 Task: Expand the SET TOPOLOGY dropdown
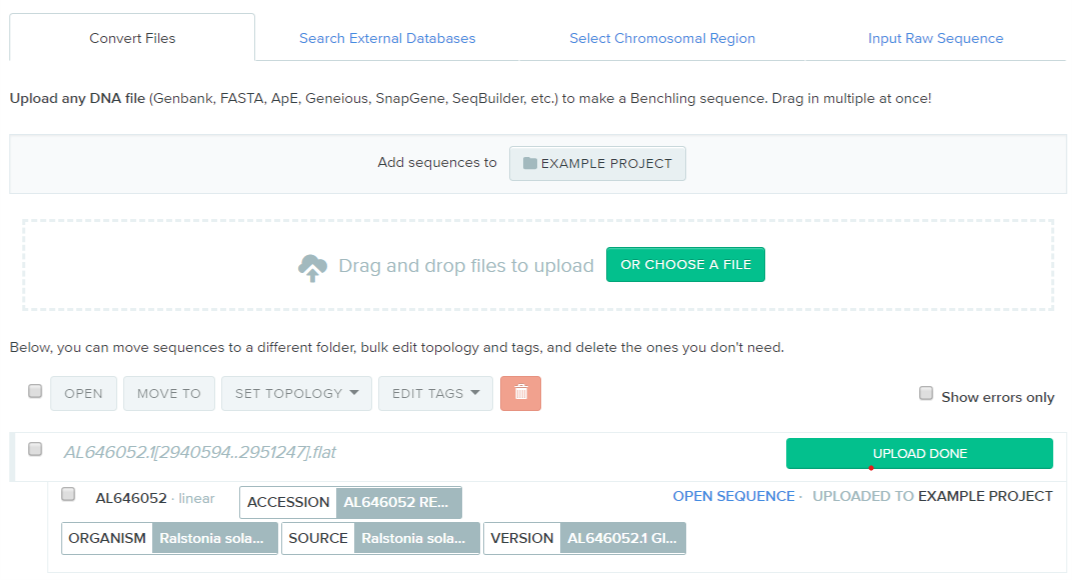[296, 393]
